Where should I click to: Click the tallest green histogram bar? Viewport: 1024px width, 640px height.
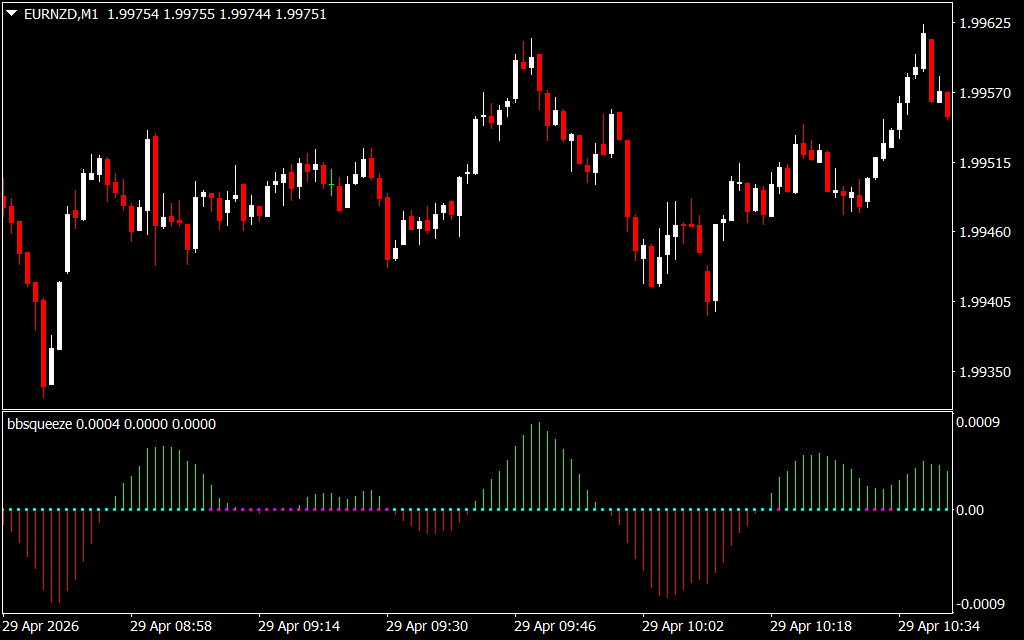(x=539, y=466)
